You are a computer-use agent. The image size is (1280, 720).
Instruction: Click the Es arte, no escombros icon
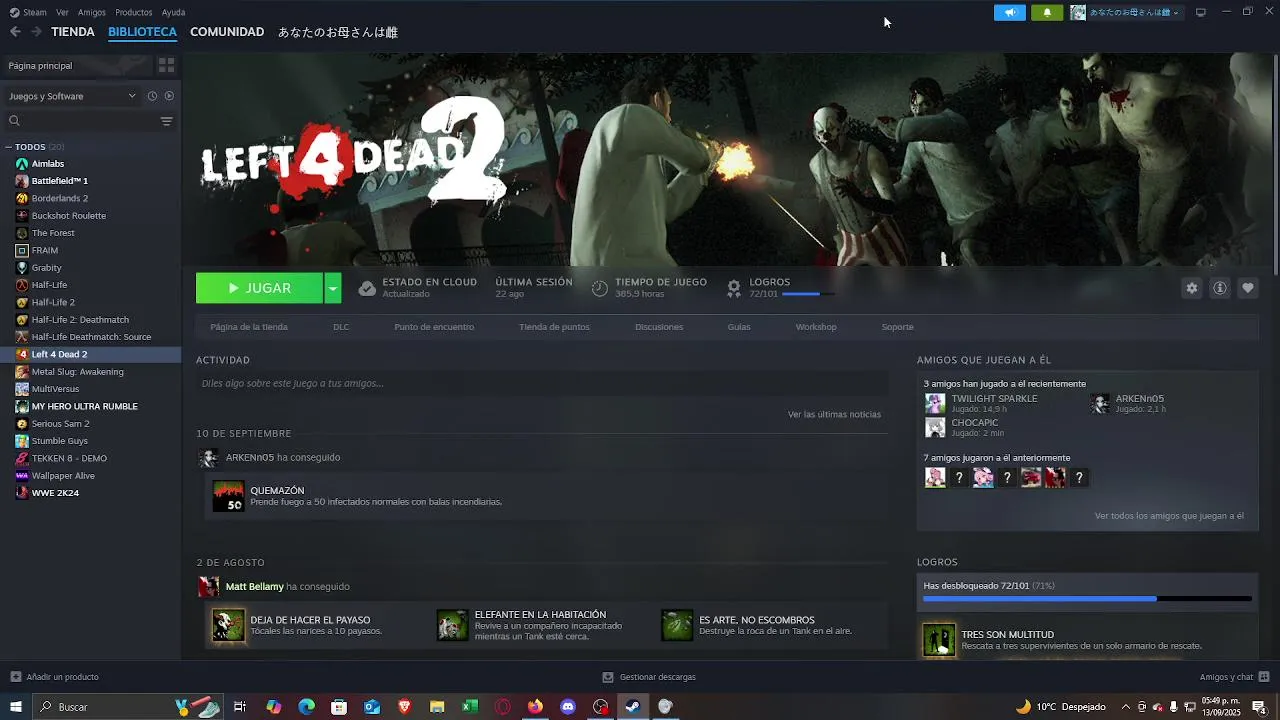tap(677, 625)
